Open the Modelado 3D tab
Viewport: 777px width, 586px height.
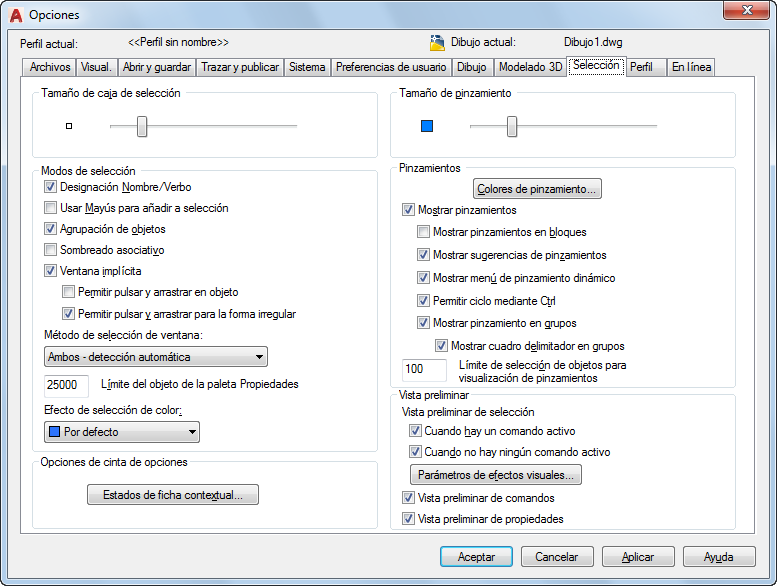click(530, 67)
